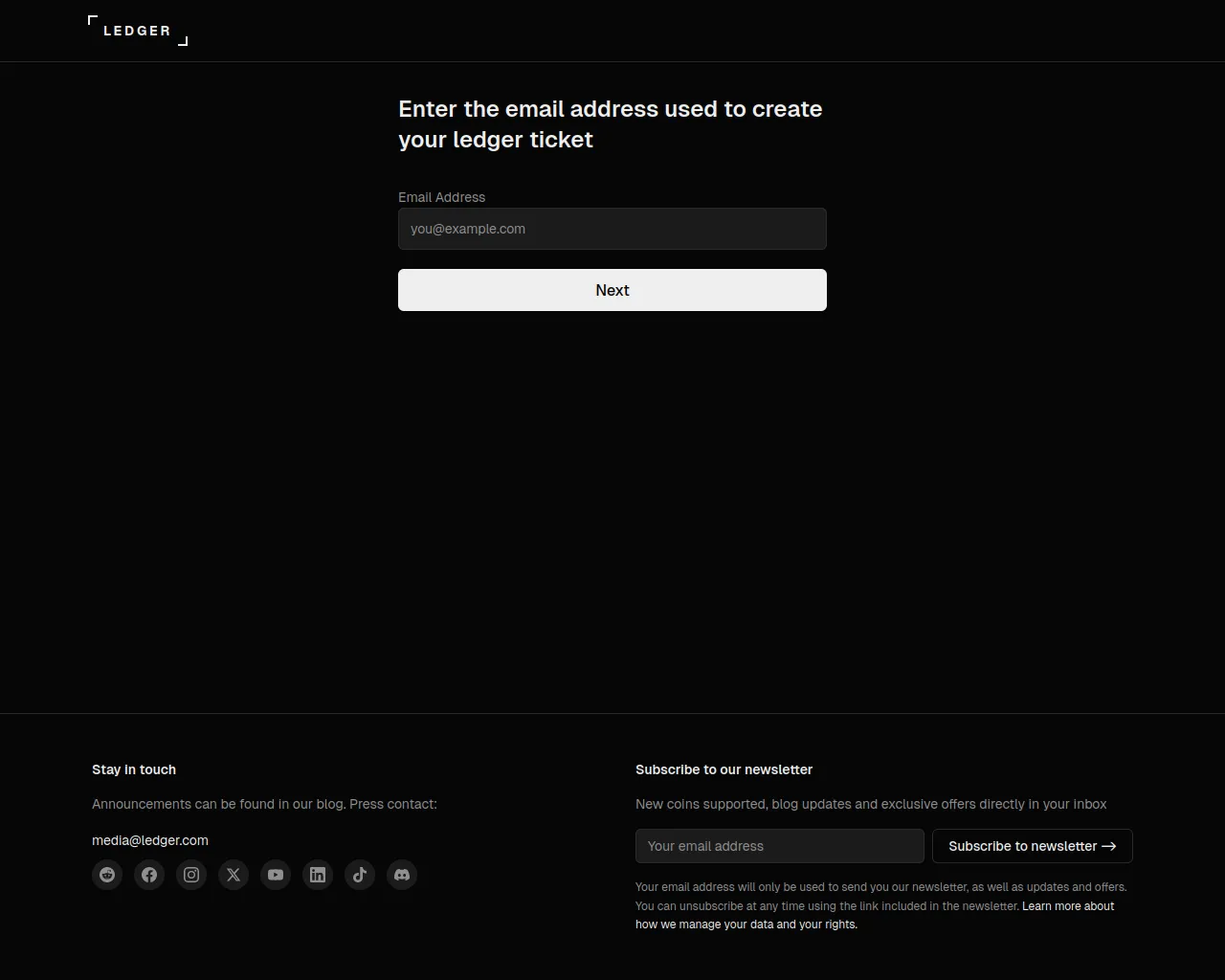This screenshot has height=980, width=1225.
Task: Click the X (Twitter) icon
Action: tap(234, 875)
